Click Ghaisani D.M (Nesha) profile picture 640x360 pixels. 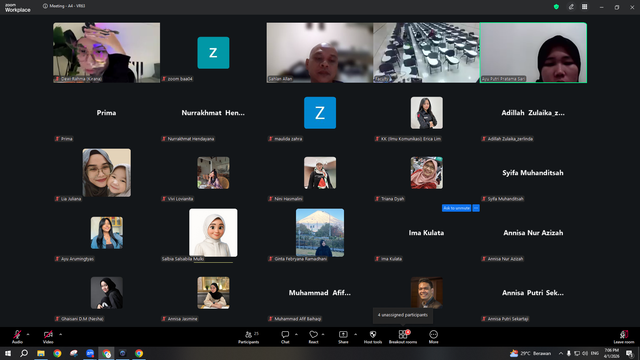[107, 293]
